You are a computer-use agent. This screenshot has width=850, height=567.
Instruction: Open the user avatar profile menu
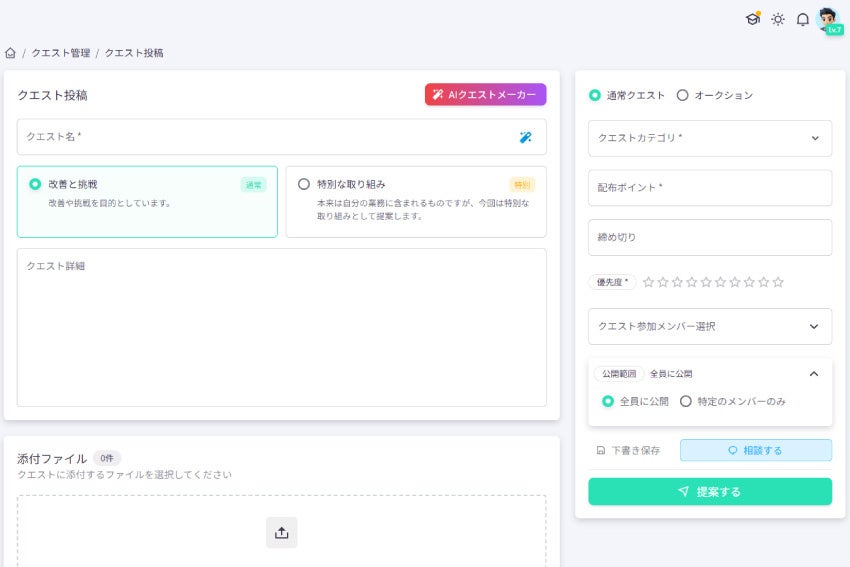click(x=829, y=21)
